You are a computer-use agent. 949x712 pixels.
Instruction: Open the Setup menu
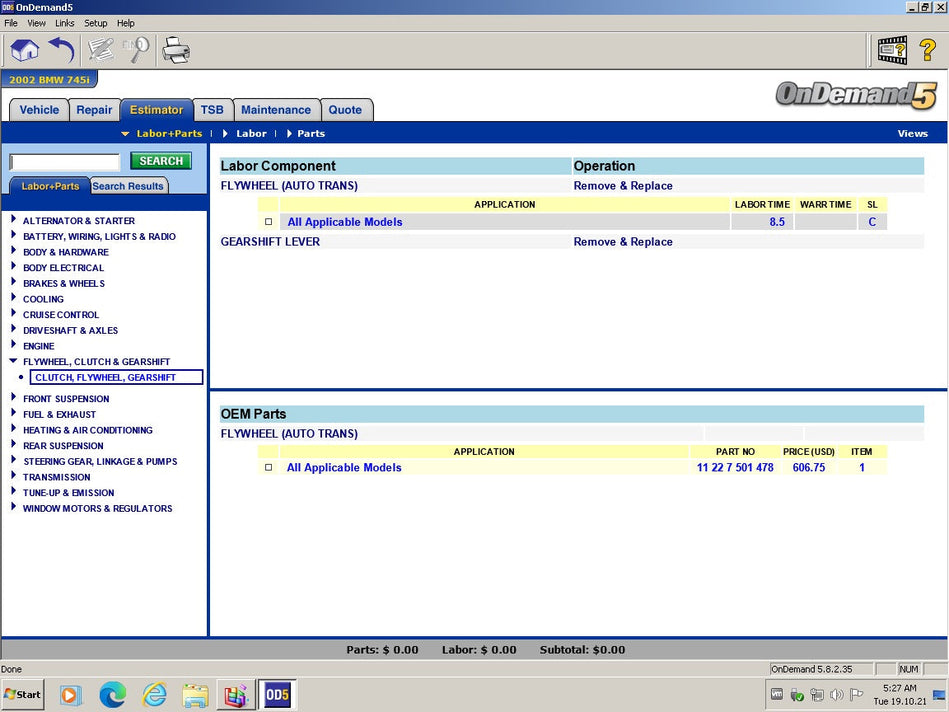[x=95, y=23]
